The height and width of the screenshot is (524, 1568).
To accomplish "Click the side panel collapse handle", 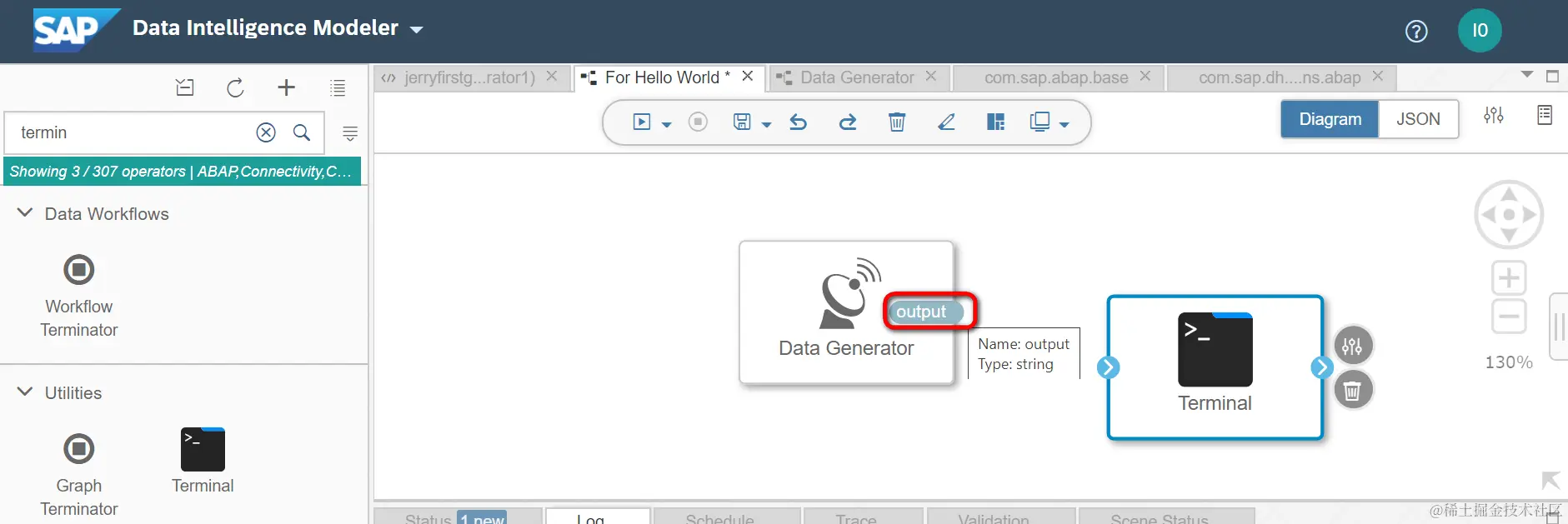I will click(x=1559, y=327).
